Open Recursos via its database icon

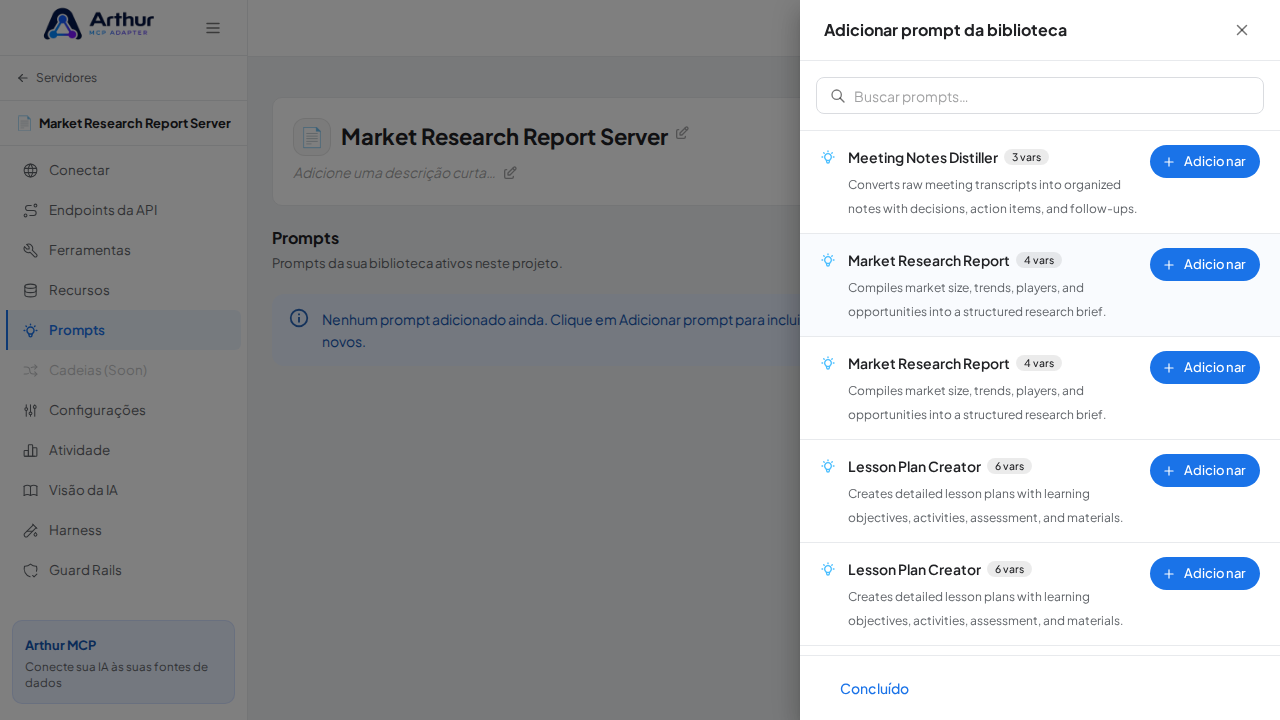pyautogui.click(x=30, y=290)
